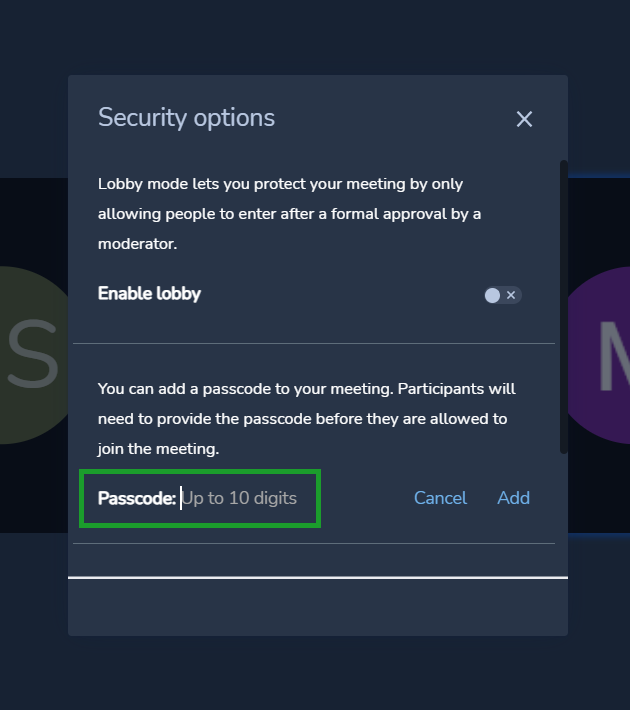
Task: Click the x mark inside lobby toggle
Action: (511, 295)
